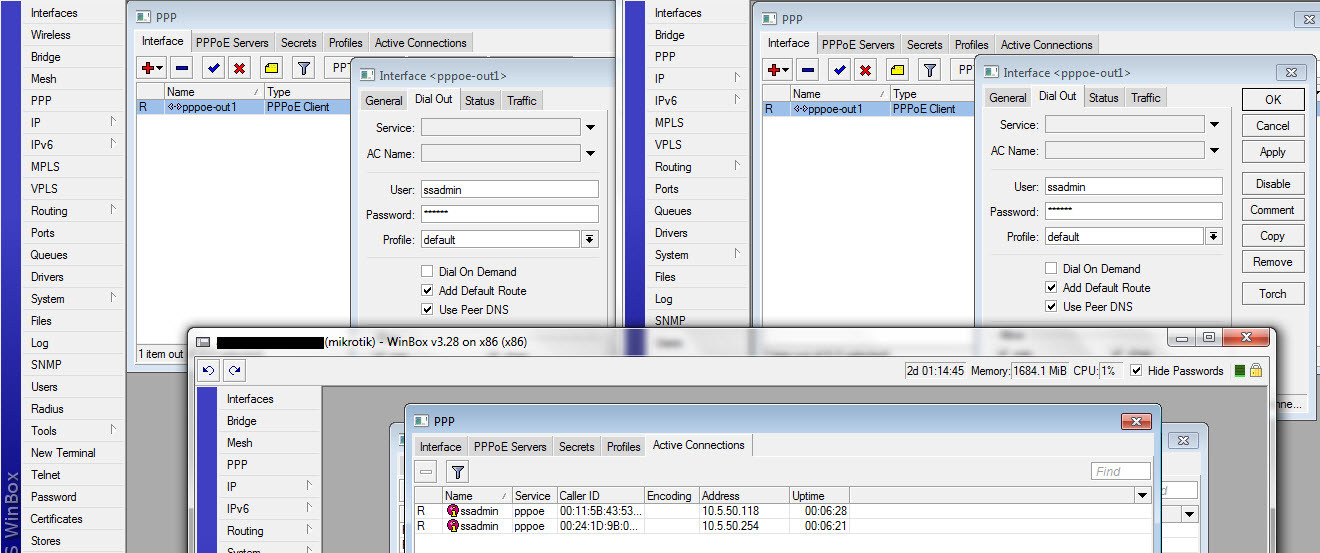Switch to Secrets tab in the WinBox v3.28 PPP window
The height and width of the screenshot is (553, 1320).
[577, 447]
